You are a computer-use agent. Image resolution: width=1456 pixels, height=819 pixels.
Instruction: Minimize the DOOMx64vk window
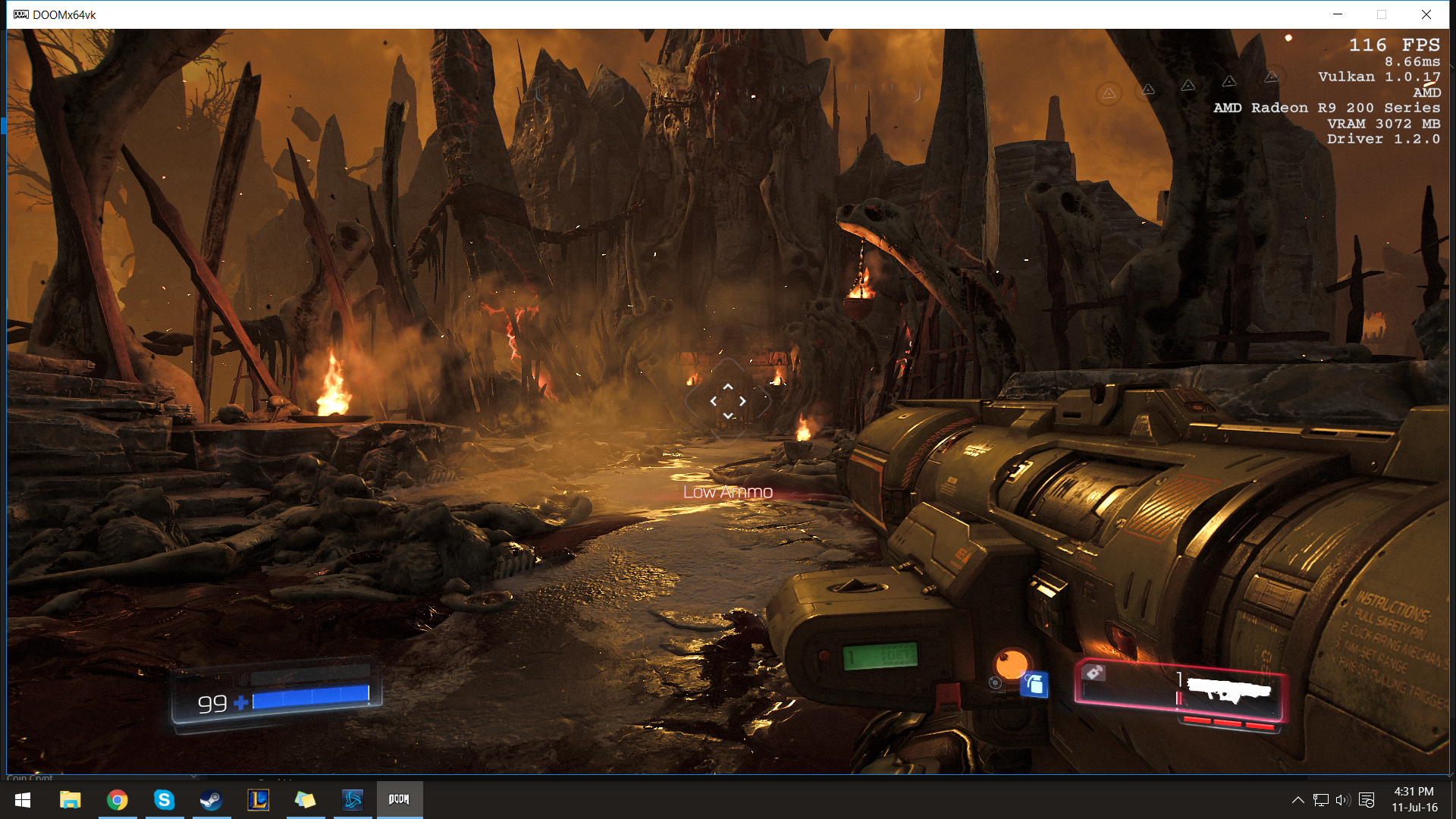(1338, 14)
